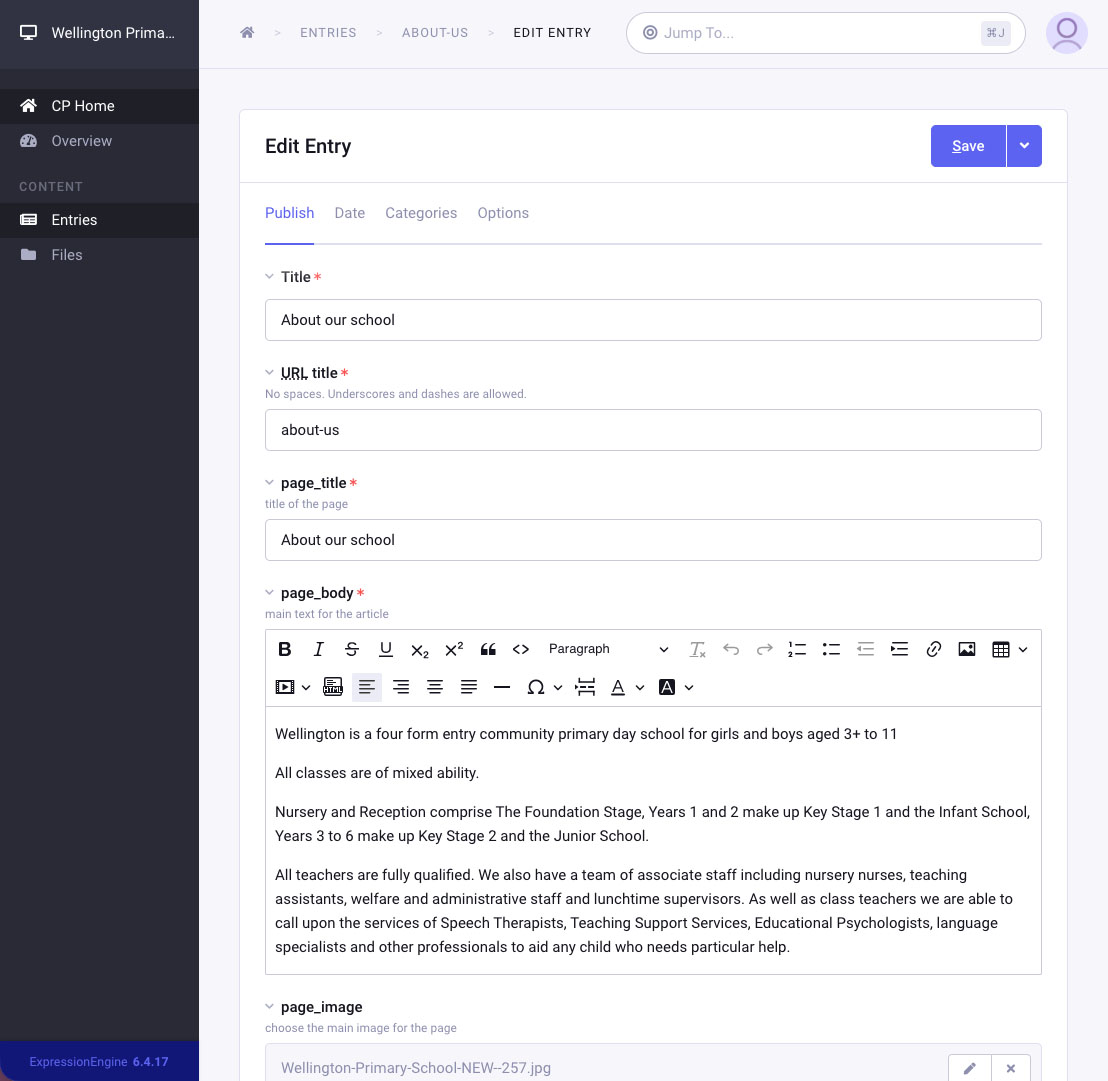Toggle underline formatting in editor toolbar
1108x1081 pixels.
[386, 649]
